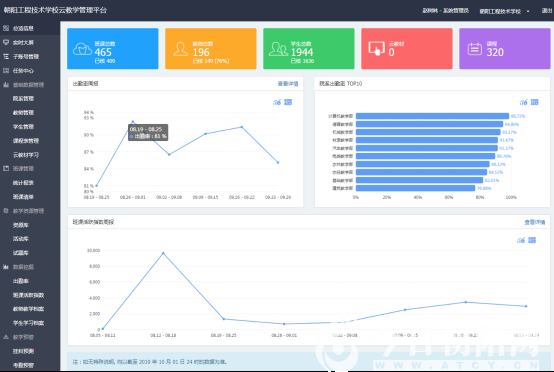Viewport: 554px width, 372px height.
Task: Click the 基础数据管理 bar-chart icon in sidebar
Action: (x=6, y=85)
